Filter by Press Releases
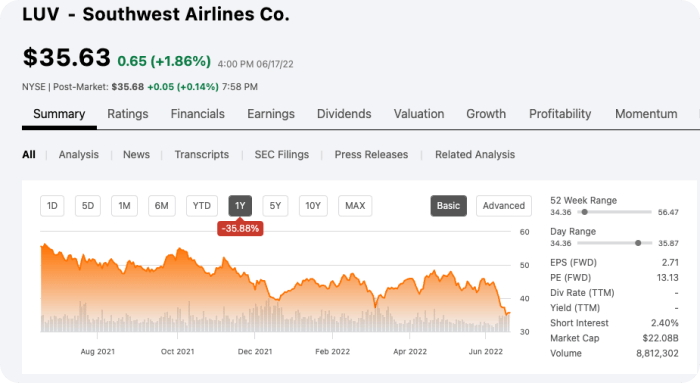The width and height of the screenshot is (700, 383). (371, 154)
